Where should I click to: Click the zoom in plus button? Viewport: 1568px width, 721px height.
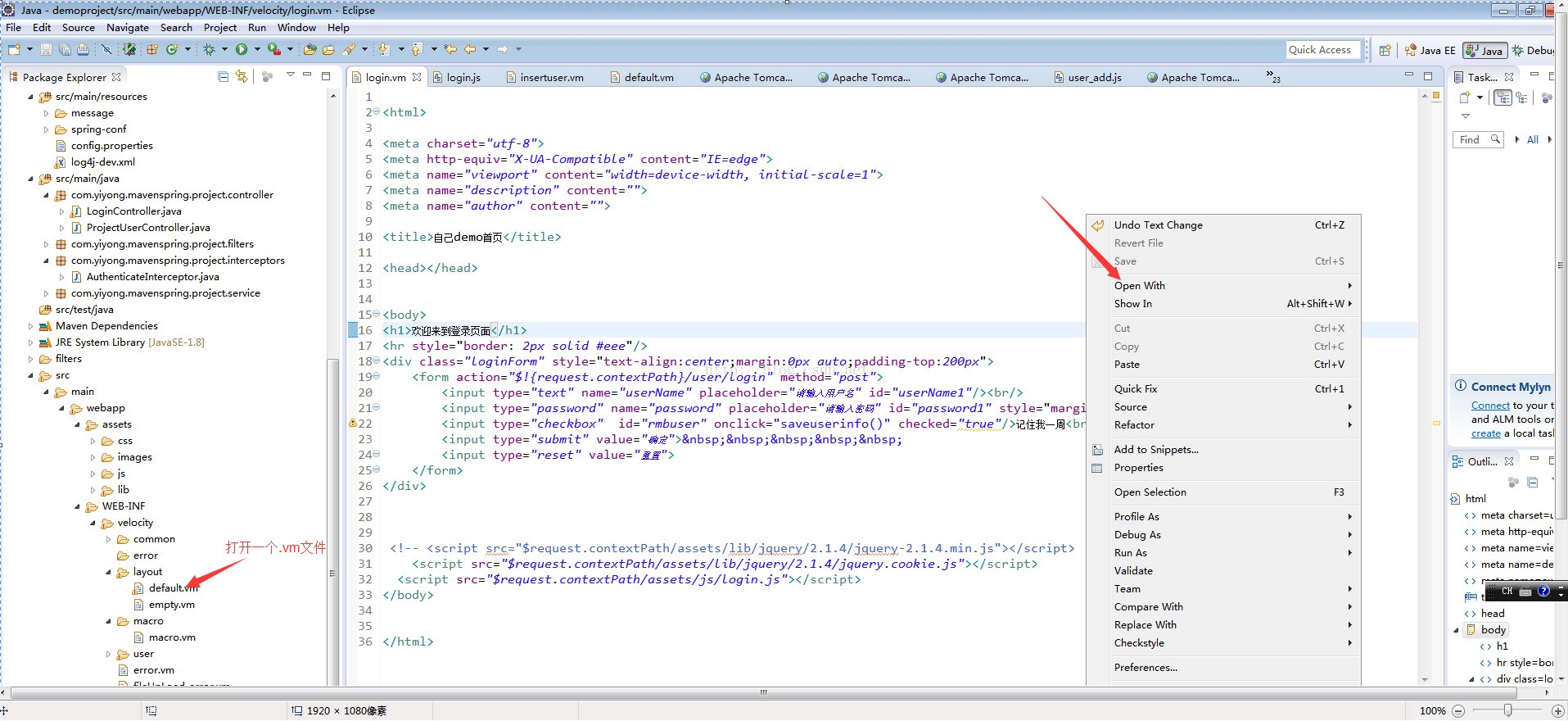[x=1558, y=710]
